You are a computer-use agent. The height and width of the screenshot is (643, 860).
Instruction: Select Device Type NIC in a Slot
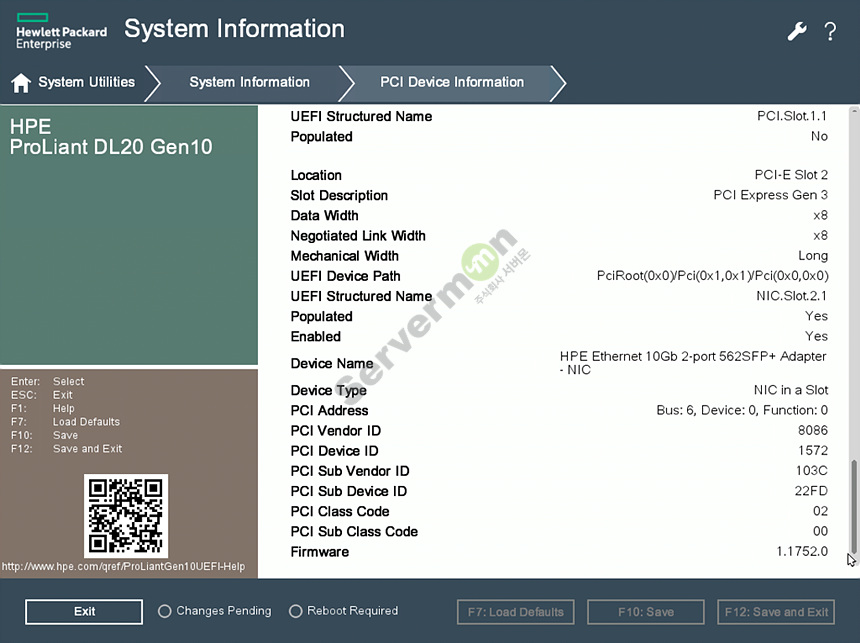click(791, 390)
